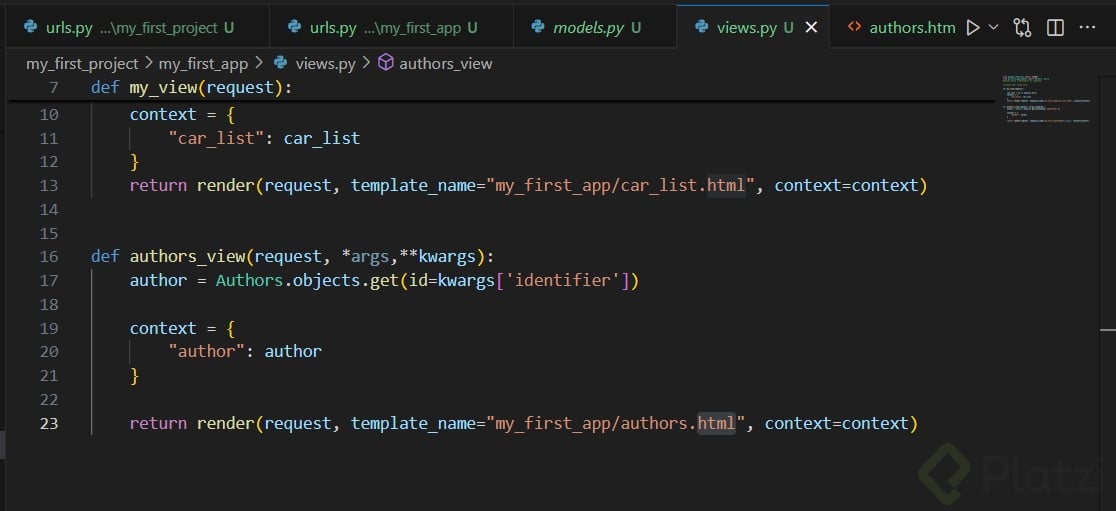Viewport: 1116px width, 511px height.
Task: Expand the my_first_app breadcrumb segment
Action: coord(203,63)
